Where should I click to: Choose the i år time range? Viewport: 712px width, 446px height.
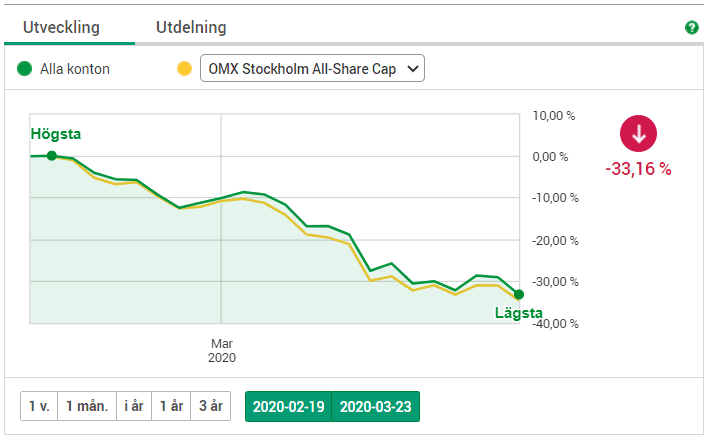(x=133, y=407)
